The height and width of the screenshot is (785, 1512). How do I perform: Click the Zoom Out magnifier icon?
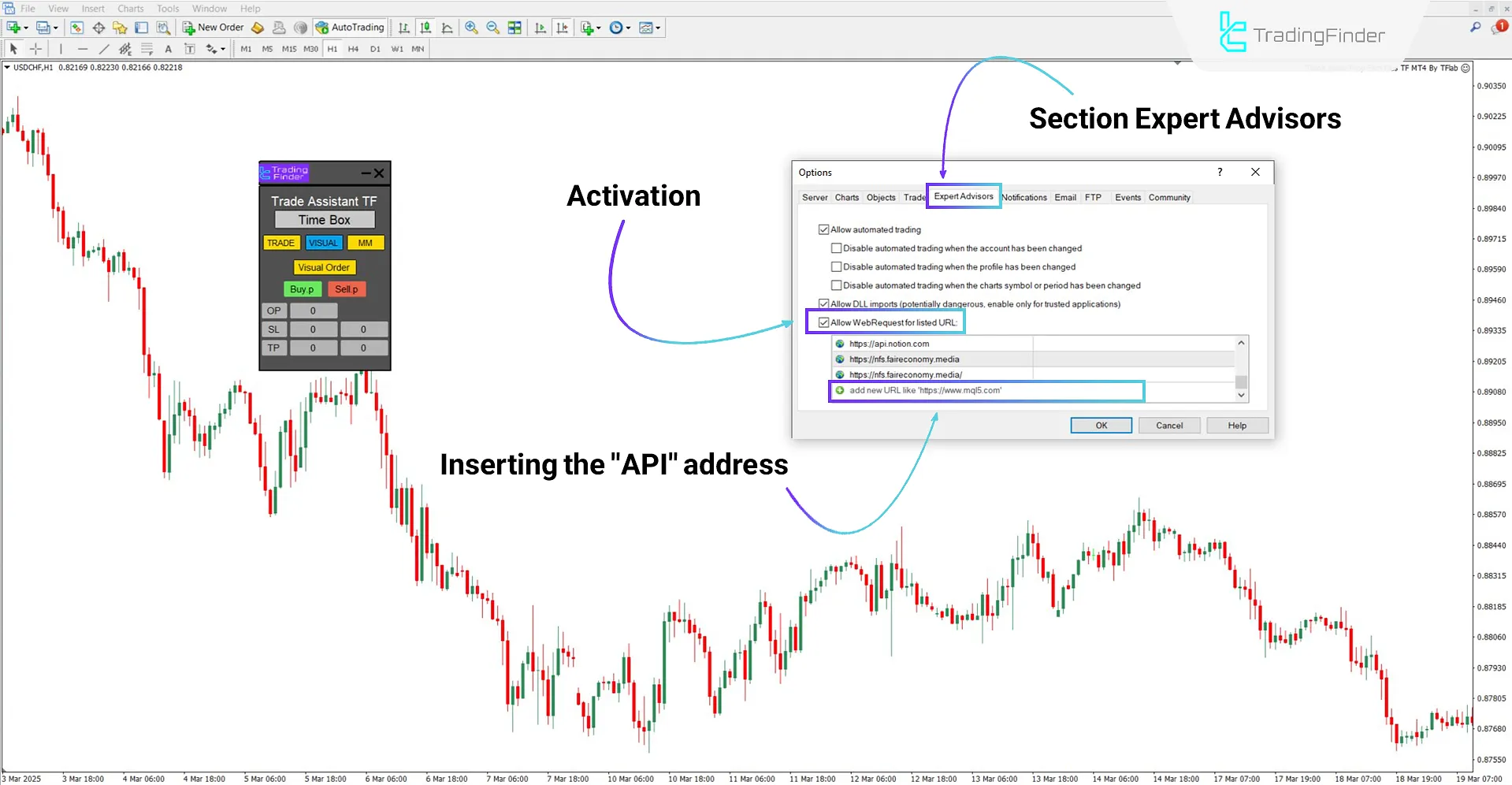(493, 28)
